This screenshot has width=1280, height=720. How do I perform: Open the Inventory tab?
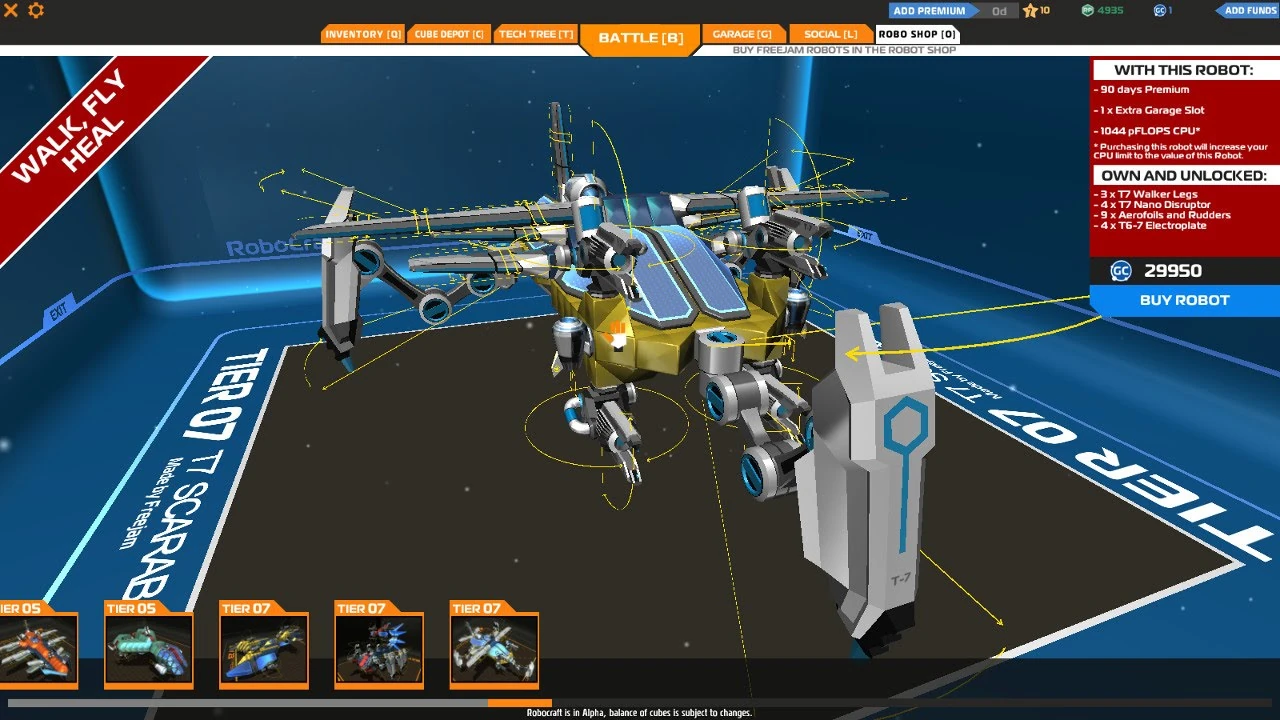[x=362, y=34]
